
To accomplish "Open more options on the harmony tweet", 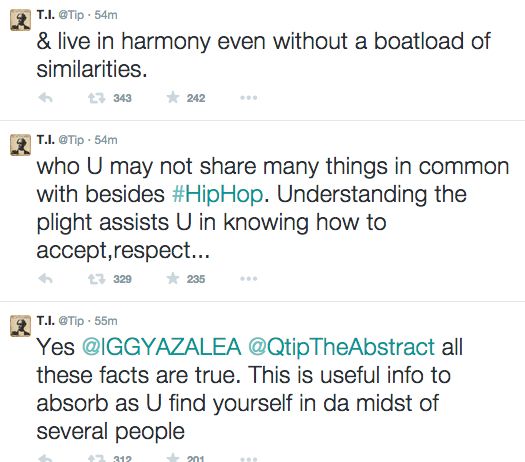I will 249,98.
